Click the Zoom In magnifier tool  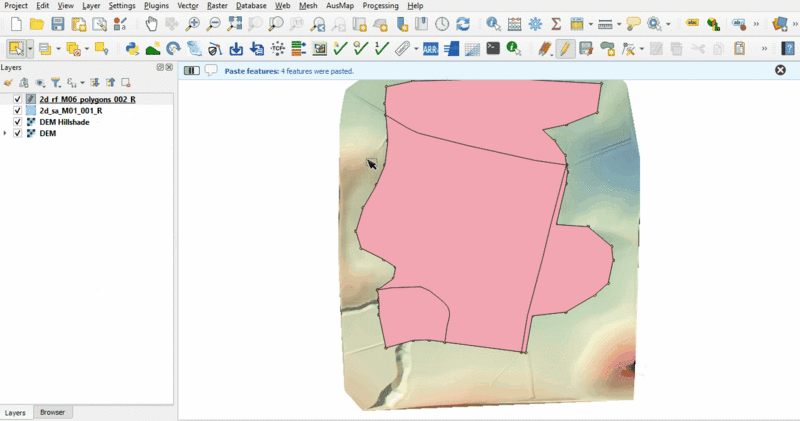pyautogui.click(x=192, y=24)
